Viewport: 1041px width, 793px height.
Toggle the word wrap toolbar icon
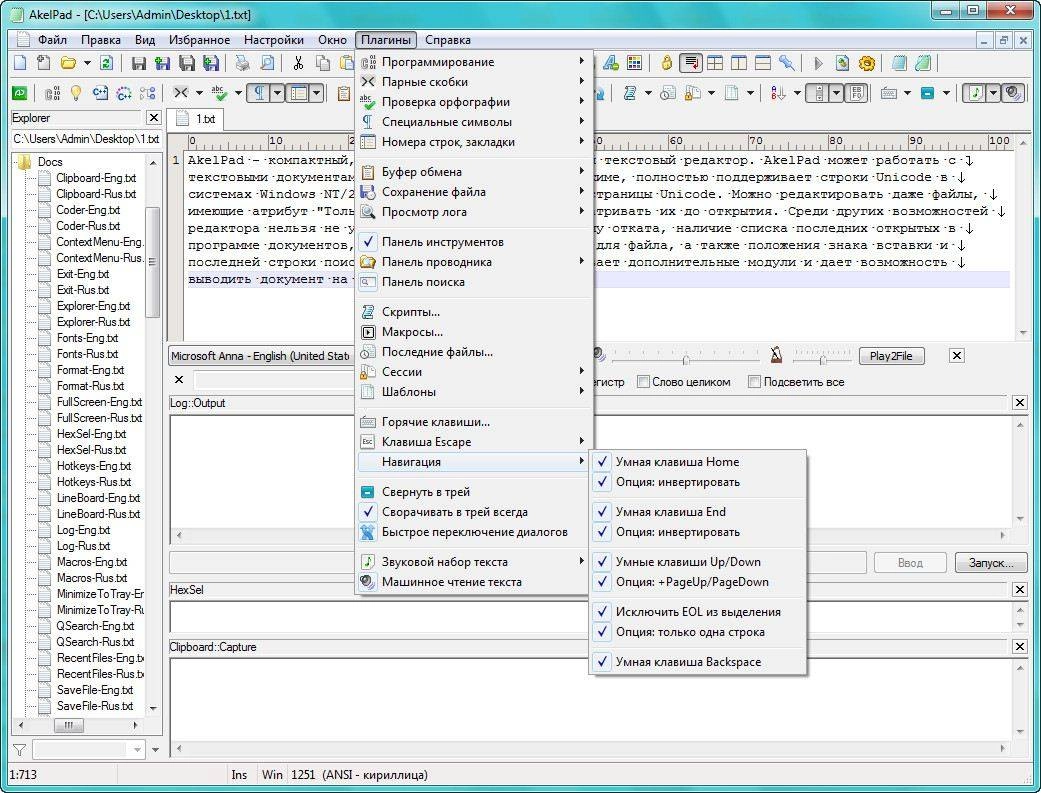[691, 63]
